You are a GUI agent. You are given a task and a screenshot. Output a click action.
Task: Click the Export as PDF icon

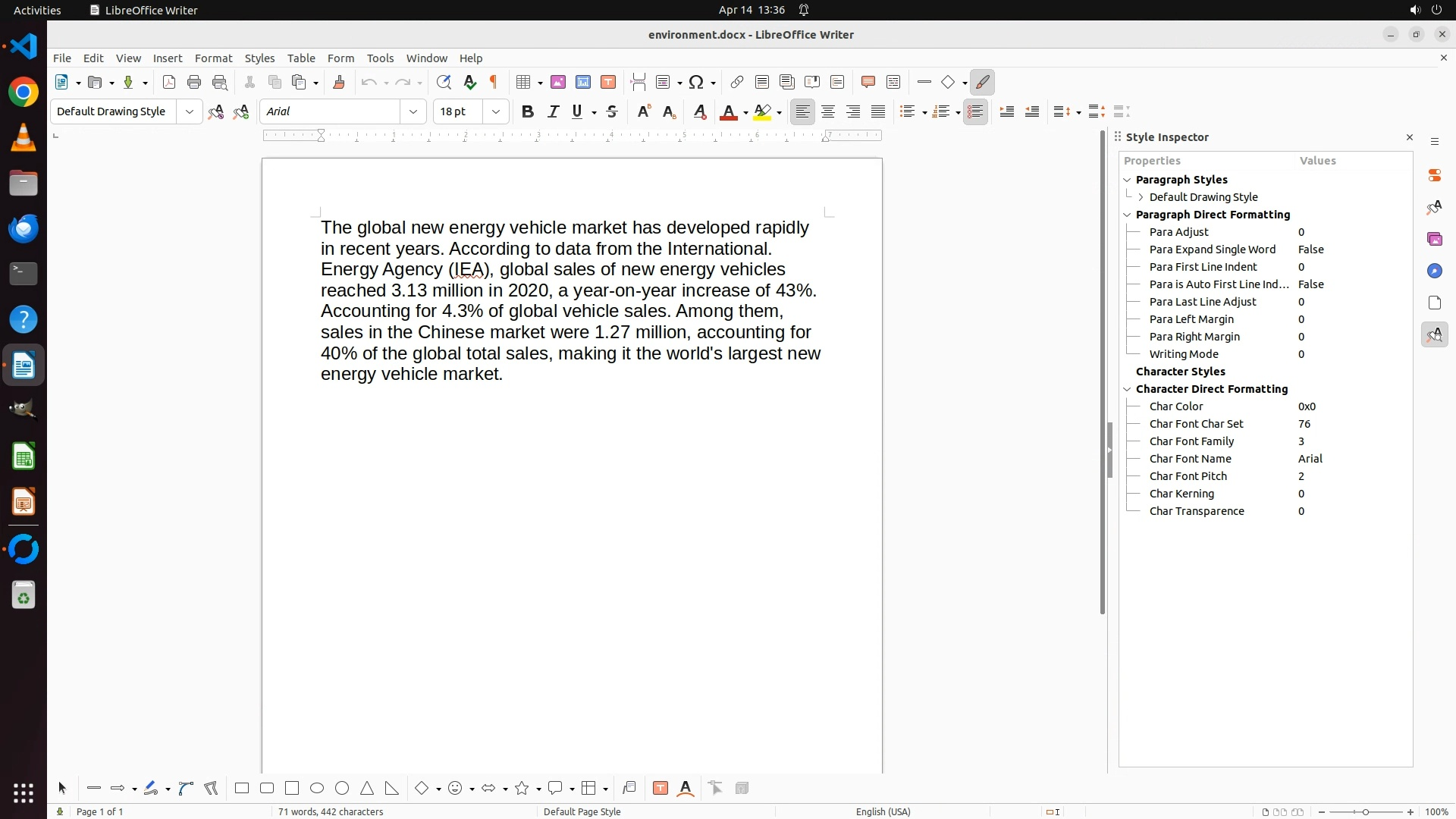[169, 83]
